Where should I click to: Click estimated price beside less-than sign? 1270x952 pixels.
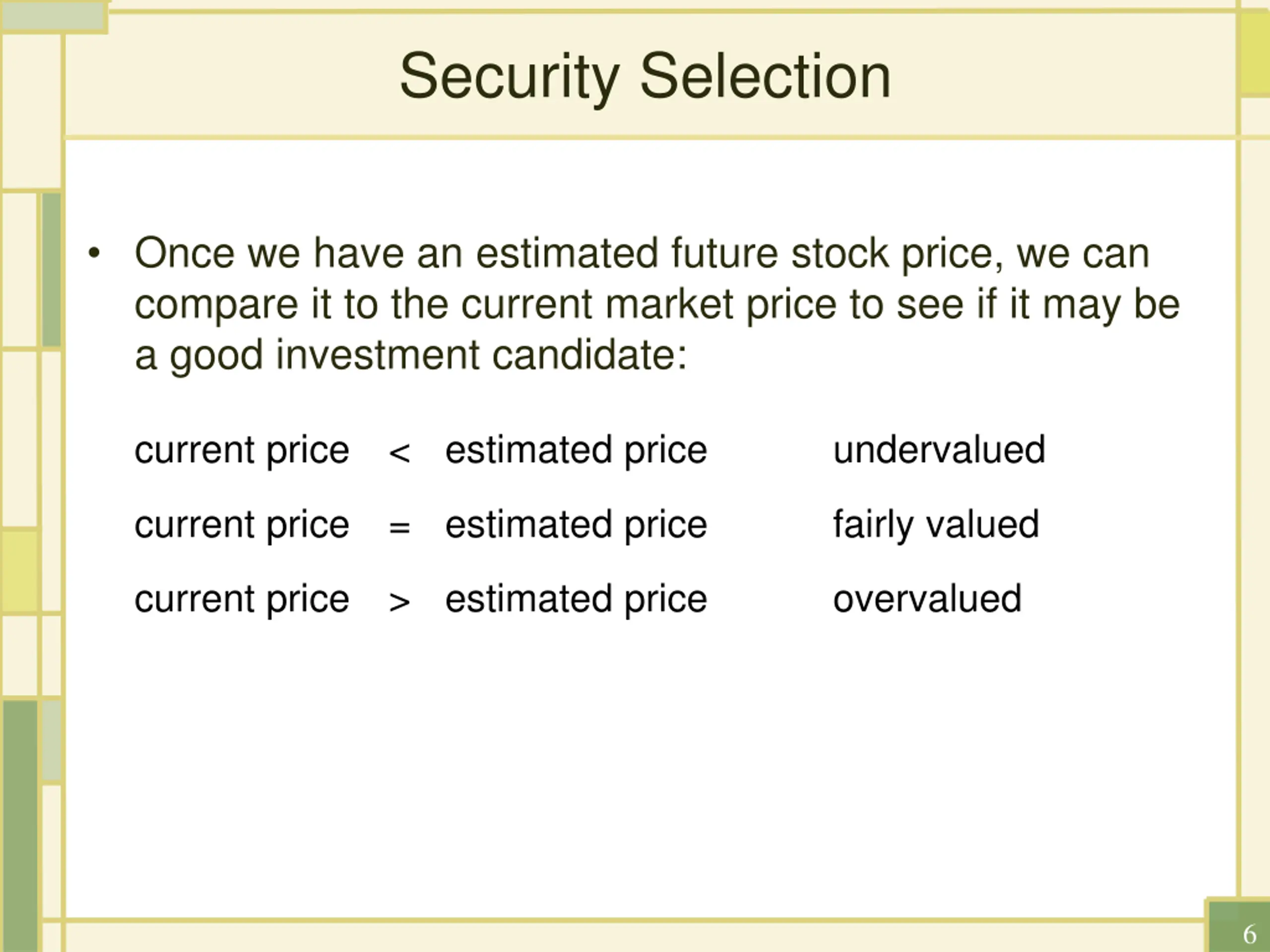tap(576, 450)
